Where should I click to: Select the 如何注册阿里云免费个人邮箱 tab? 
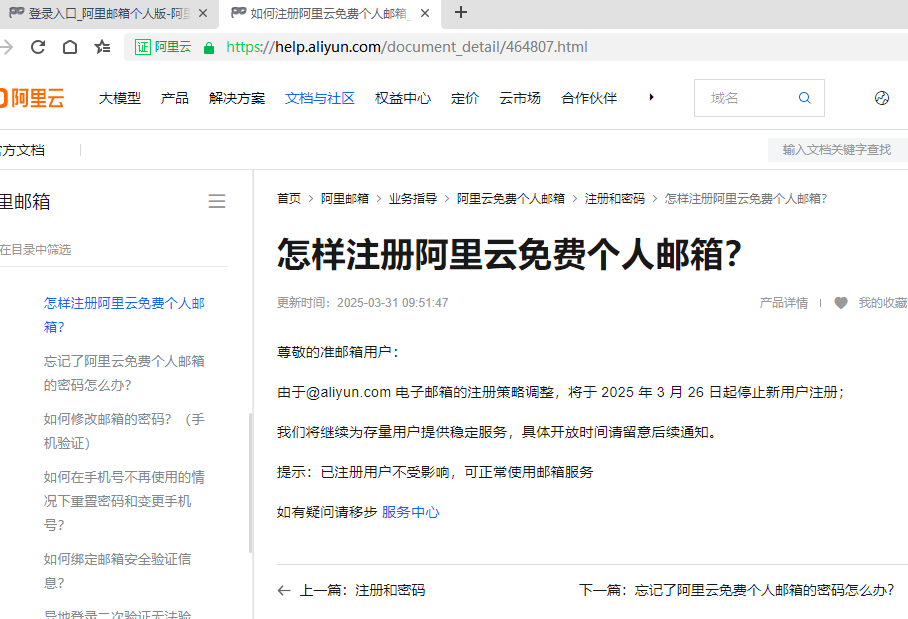(x=331, y=14)
